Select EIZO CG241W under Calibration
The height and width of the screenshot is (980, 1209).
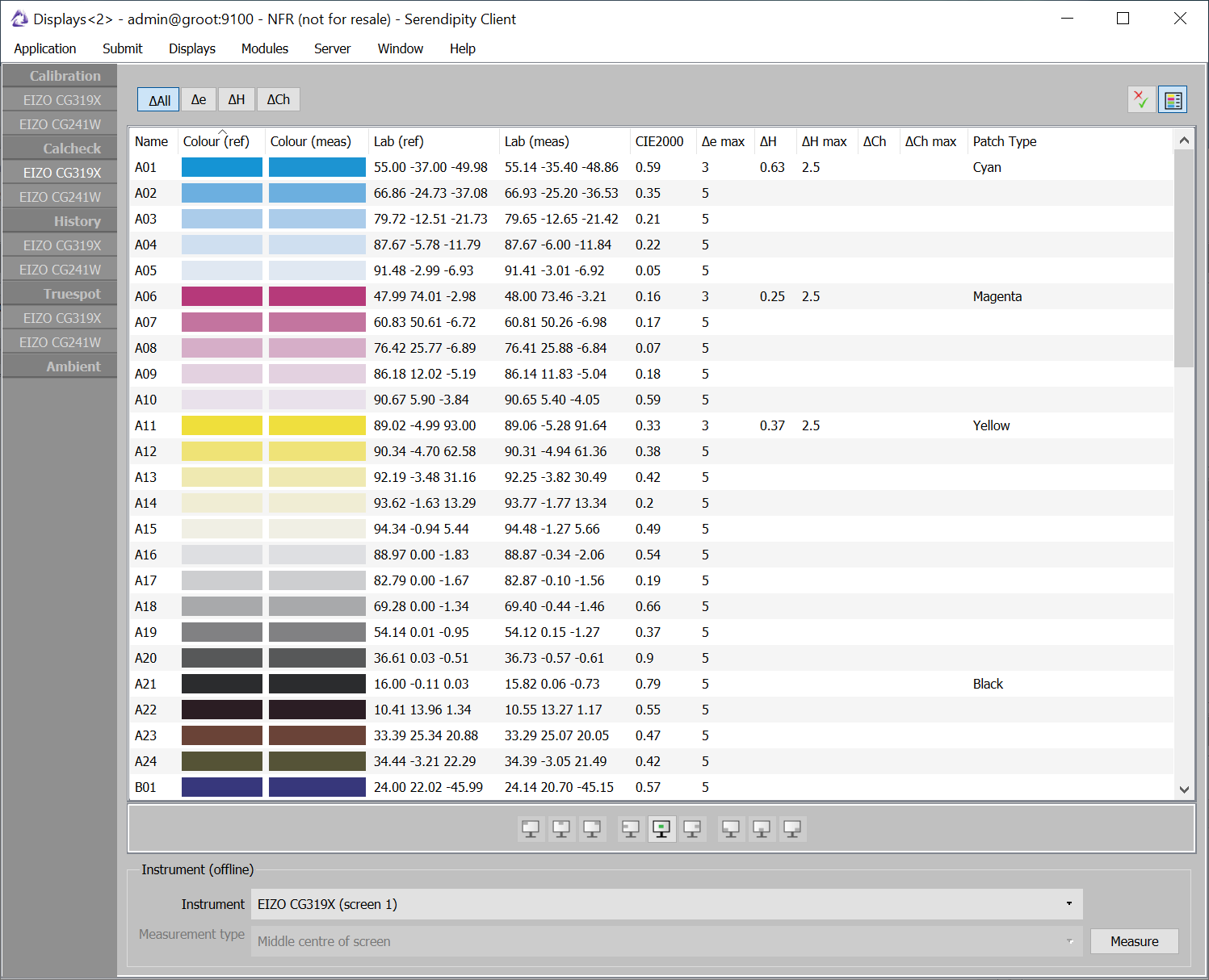[60, 124]
